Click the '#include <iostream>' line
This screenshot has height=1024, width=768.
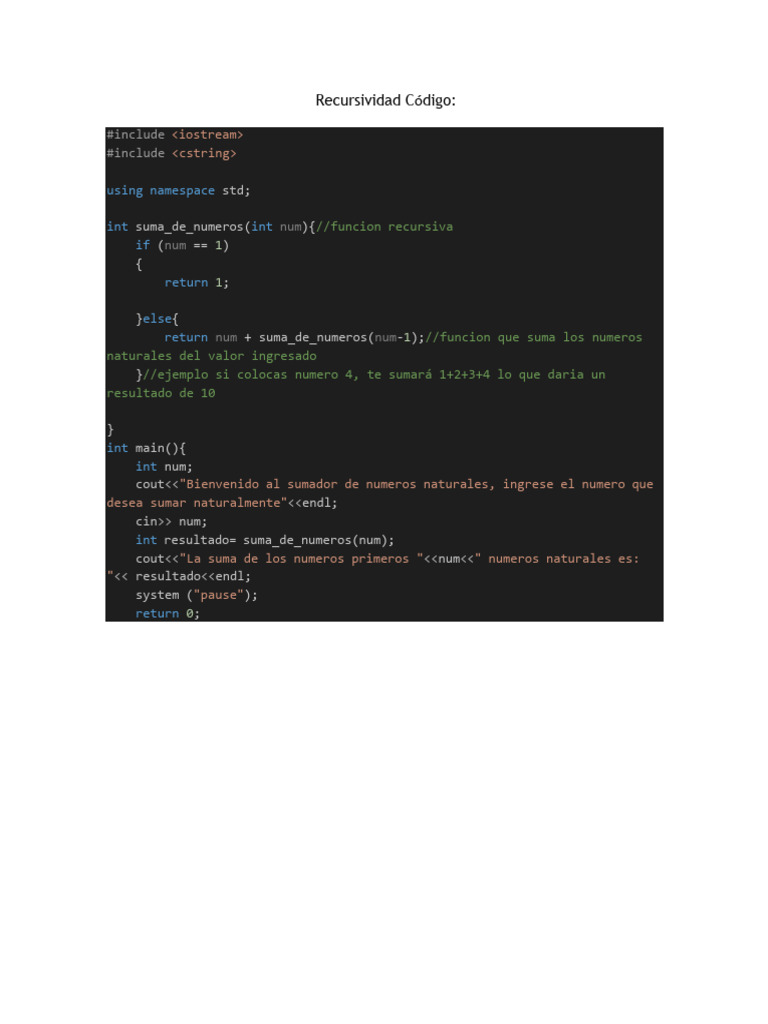(175, 135)
